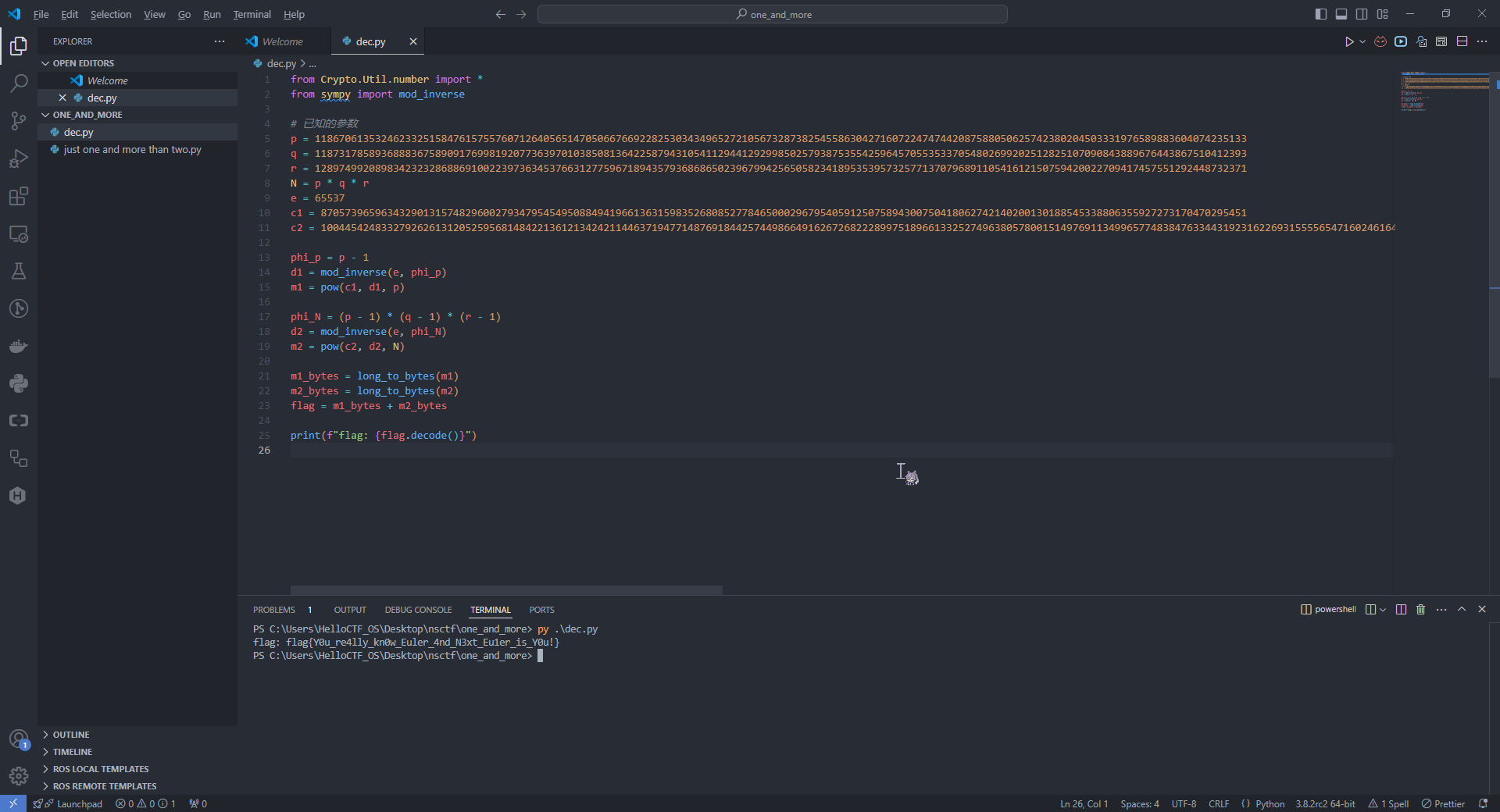This screenshot has width=1500, height=812.
Task: Click the Prettier status bar button
Action: [x=1443, y=803]
